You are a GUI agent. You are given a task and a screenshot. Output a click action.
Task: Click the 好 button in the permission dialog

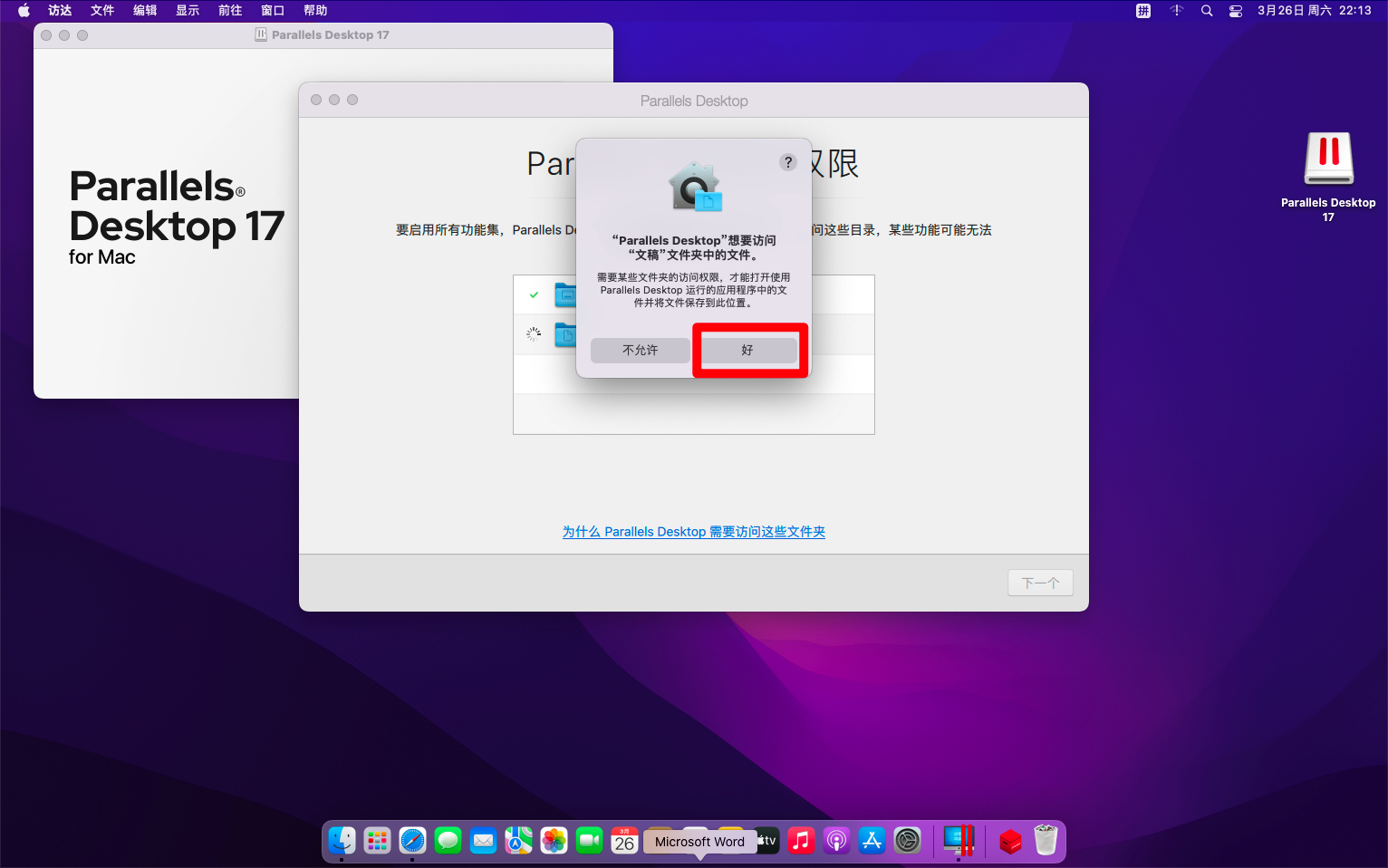(748, 350)
